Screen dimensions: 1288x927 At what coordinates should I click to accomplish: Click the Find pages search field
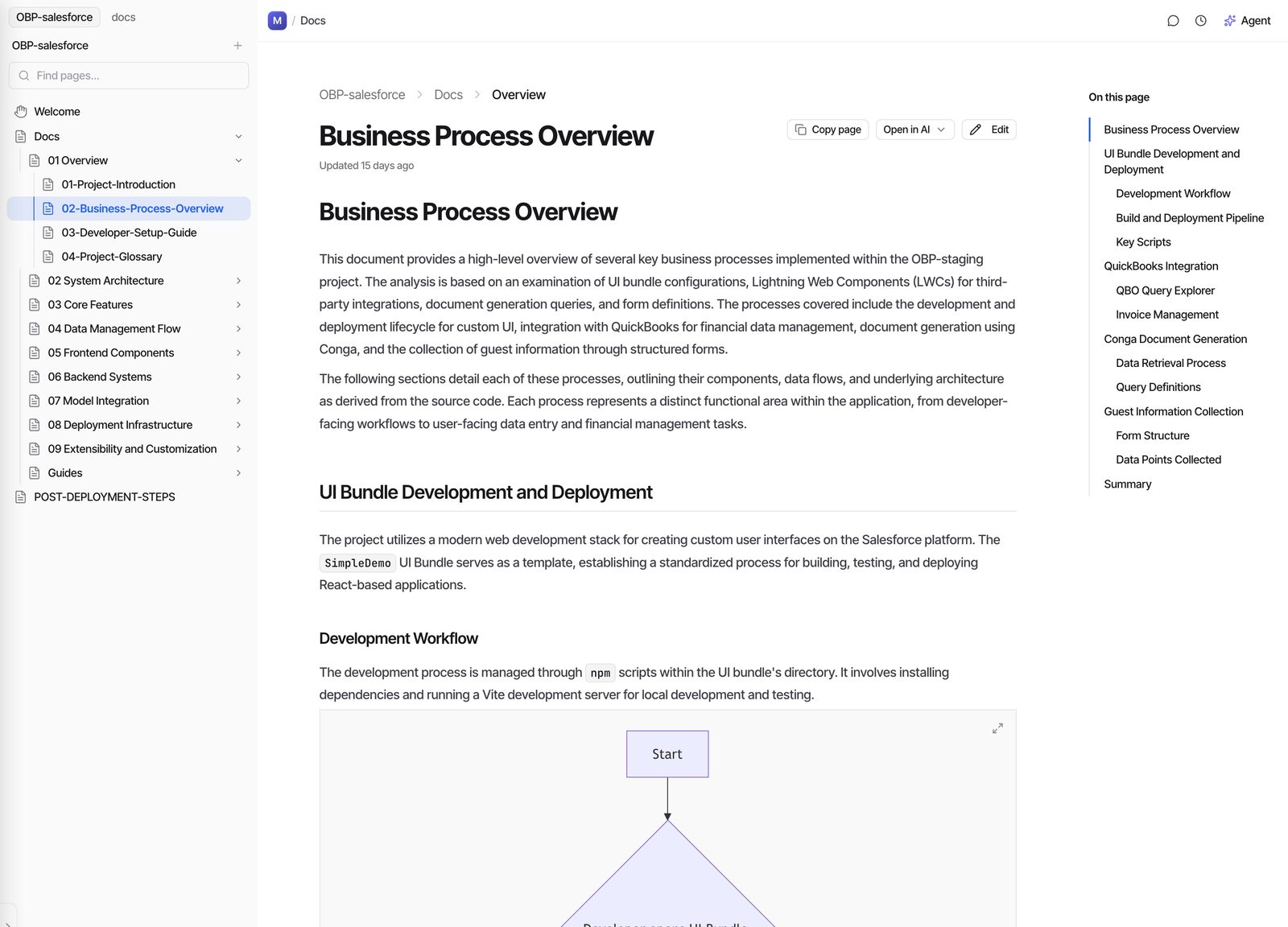(129, 76)
